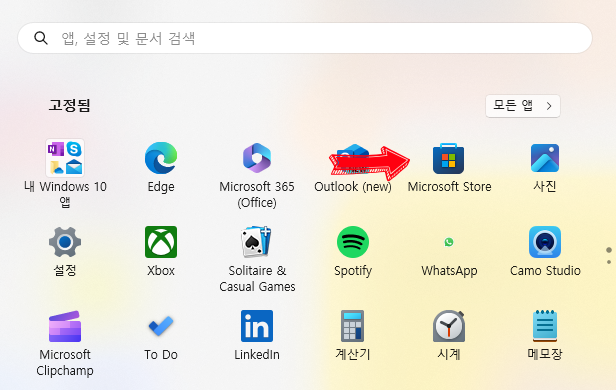The width and height of the screenshot is (616, 390).
Task: Open WhatsApp
Action: pyautogui.click(x=449, y=242)
